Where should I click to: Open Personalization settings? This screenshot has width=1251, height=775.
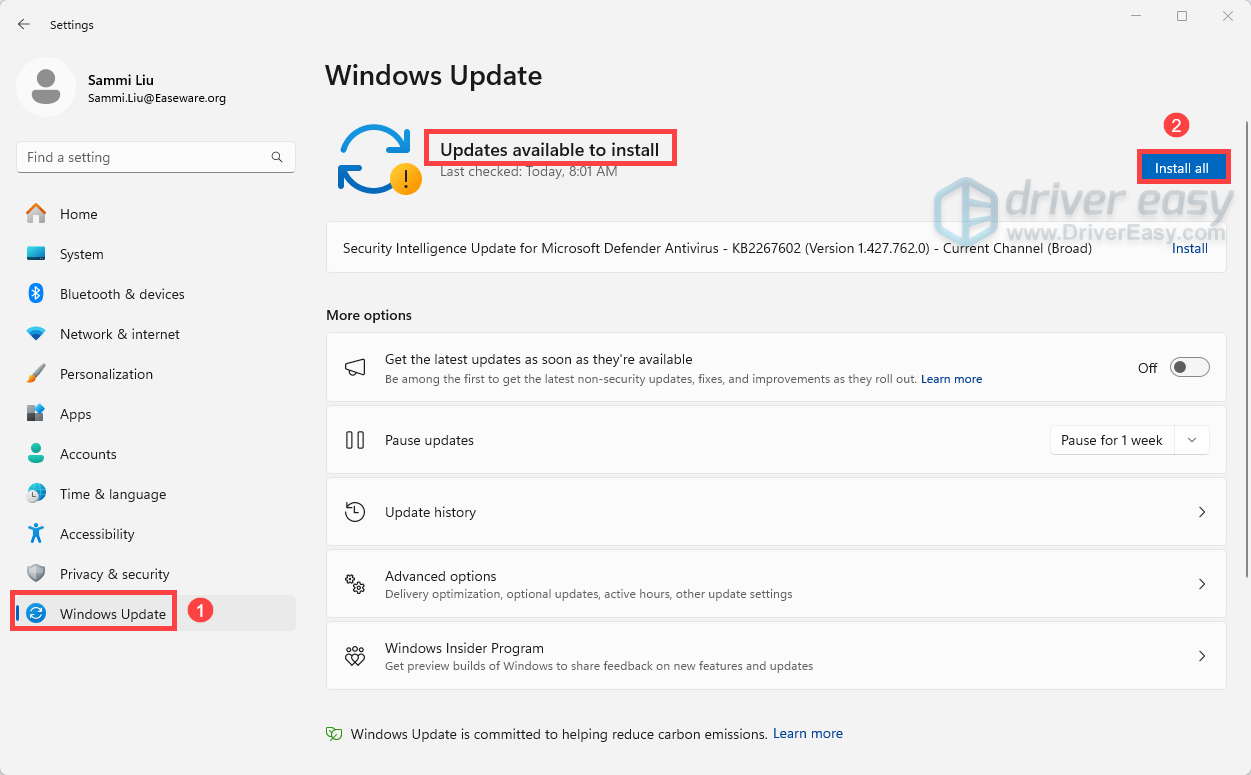(156, 374)
